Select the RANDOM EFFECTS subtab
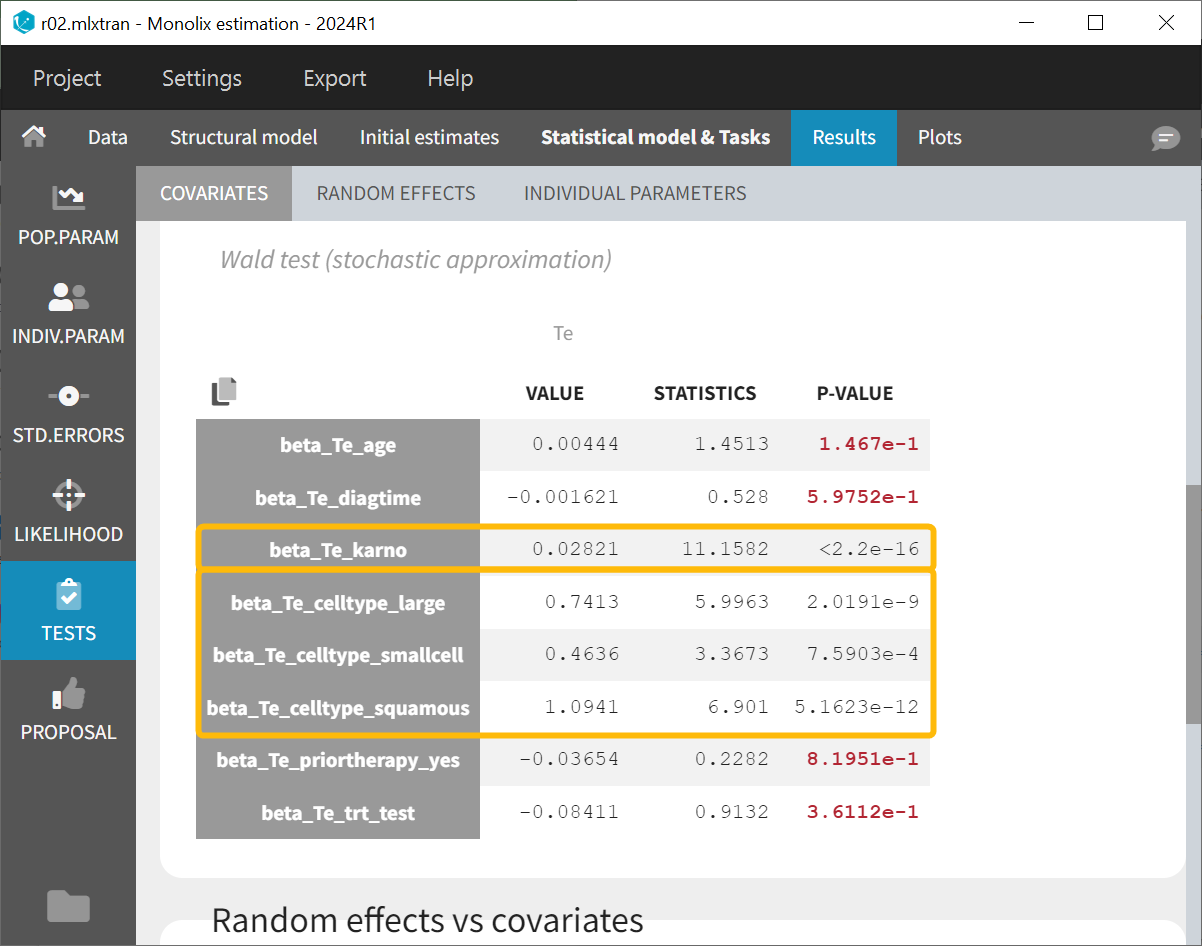The height and width of the screenshot is (946, 1202). pos(396,193)
